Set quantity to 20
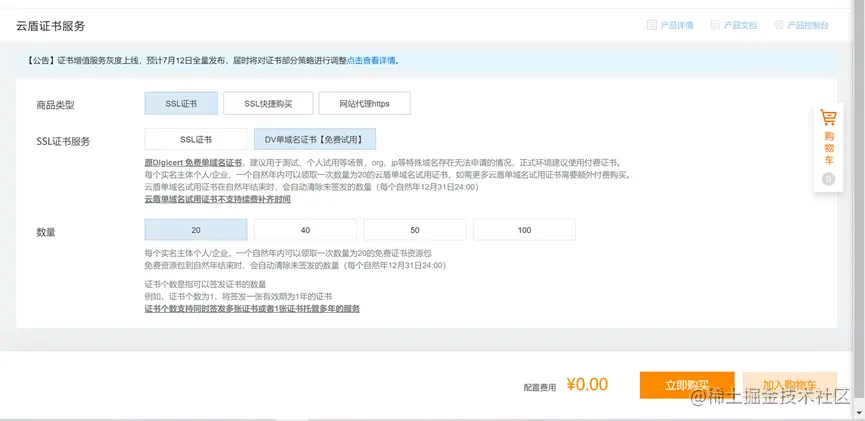 click(x=196, y=230)
